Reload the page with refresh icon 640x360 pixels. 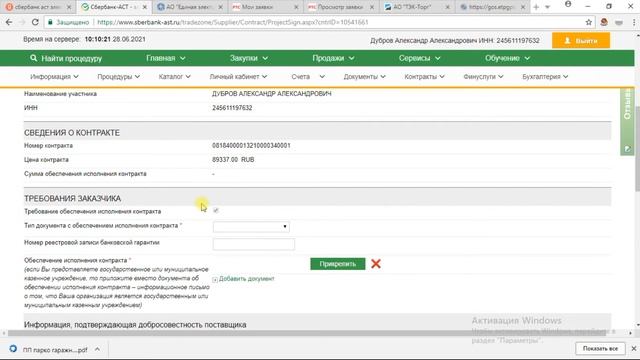35,22
